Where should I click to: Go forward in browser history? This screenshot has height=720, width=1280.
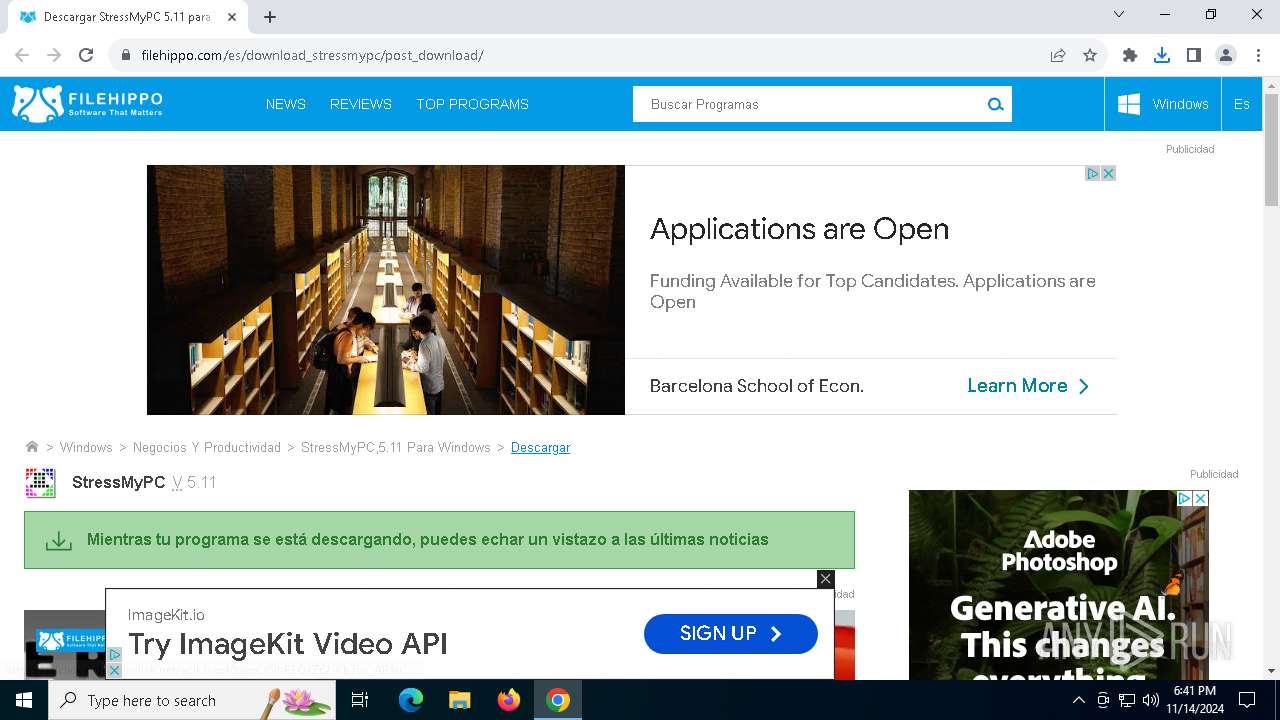tap(54, 55)
